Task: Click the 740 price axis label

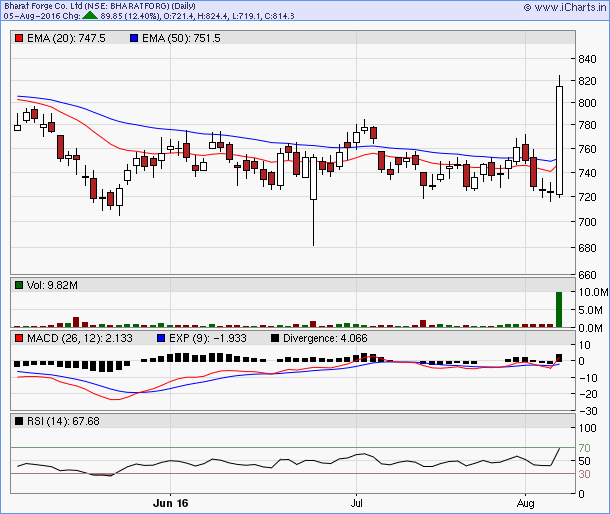Action: click(x=587, y=173)
